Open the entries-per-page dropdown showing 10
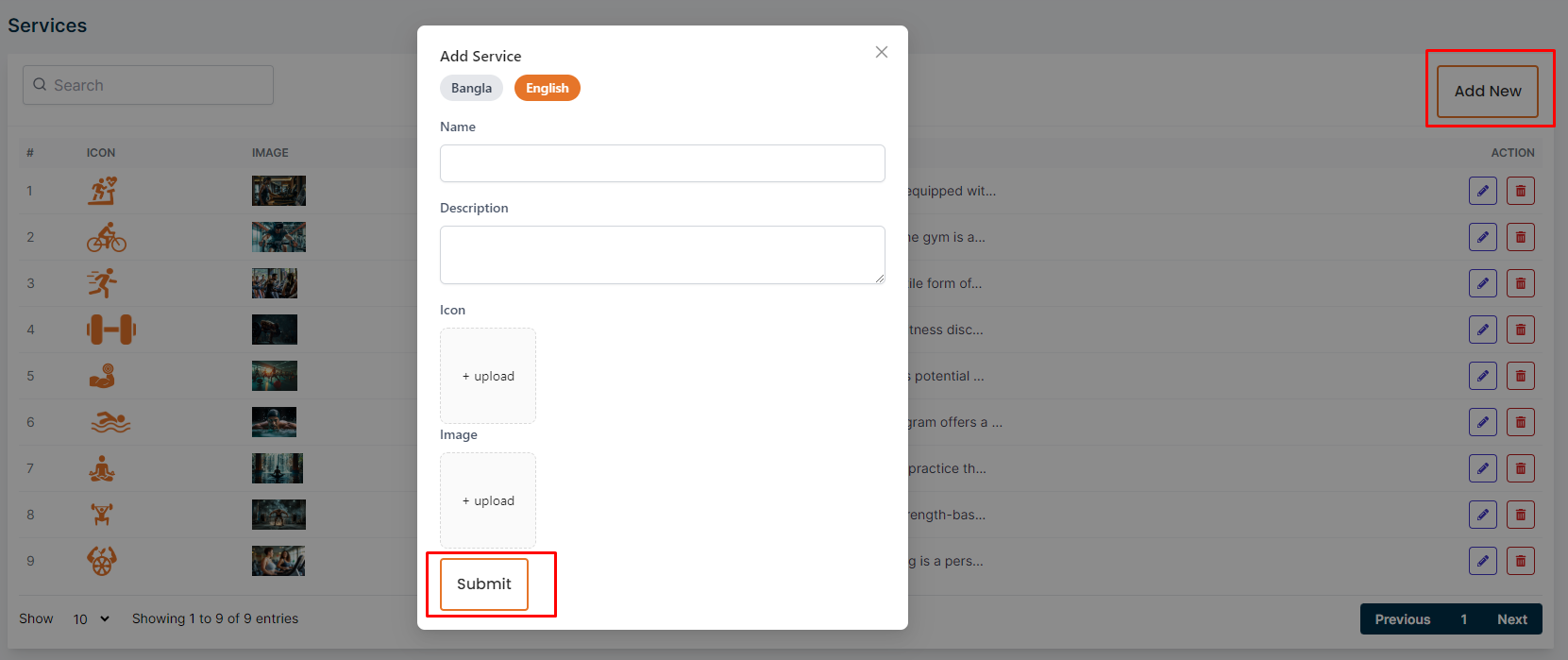Screen dimensions: 1568x660 [92, 618]
